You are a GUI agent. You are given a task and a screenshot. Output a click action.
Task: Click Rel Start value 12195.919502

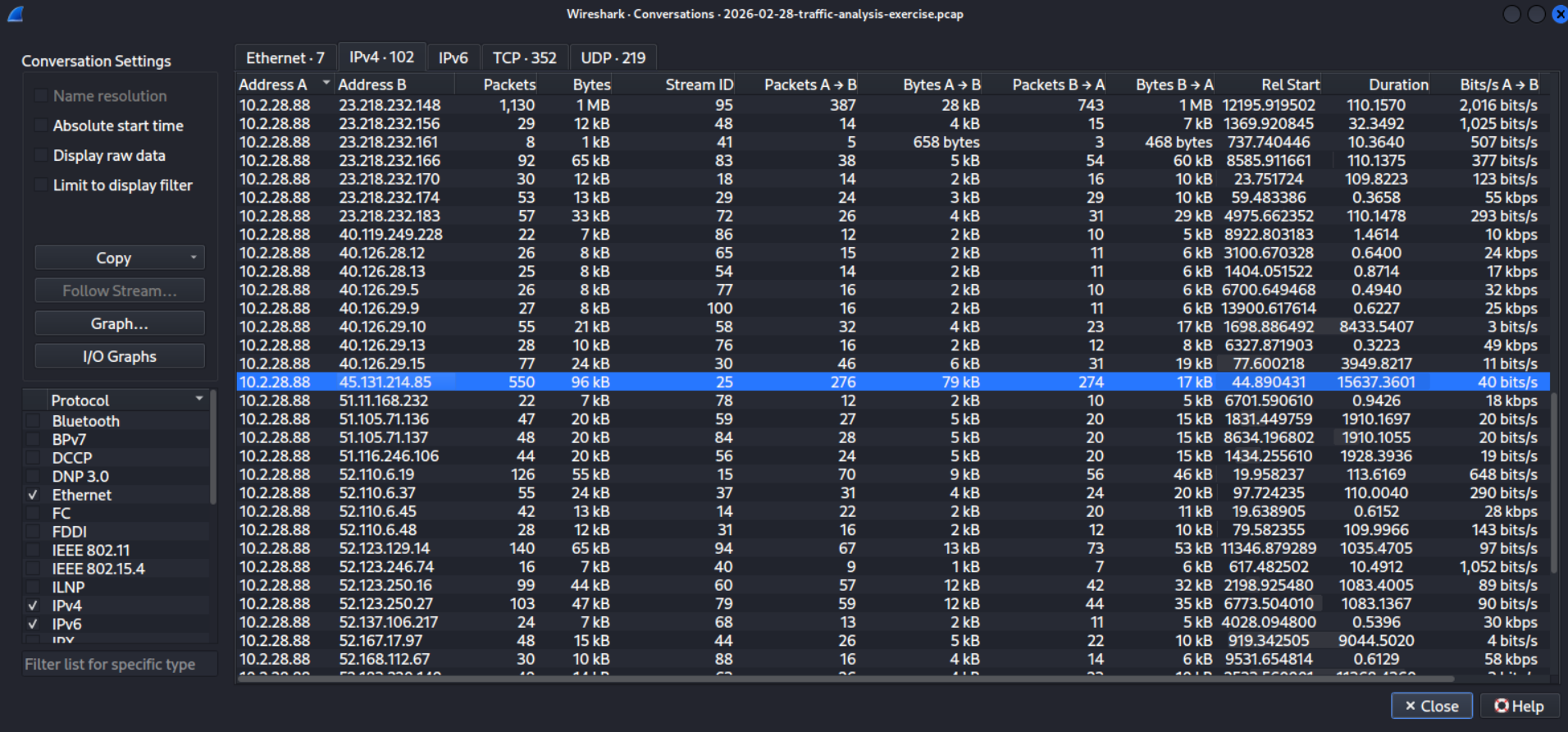[x=1269, y=105]
